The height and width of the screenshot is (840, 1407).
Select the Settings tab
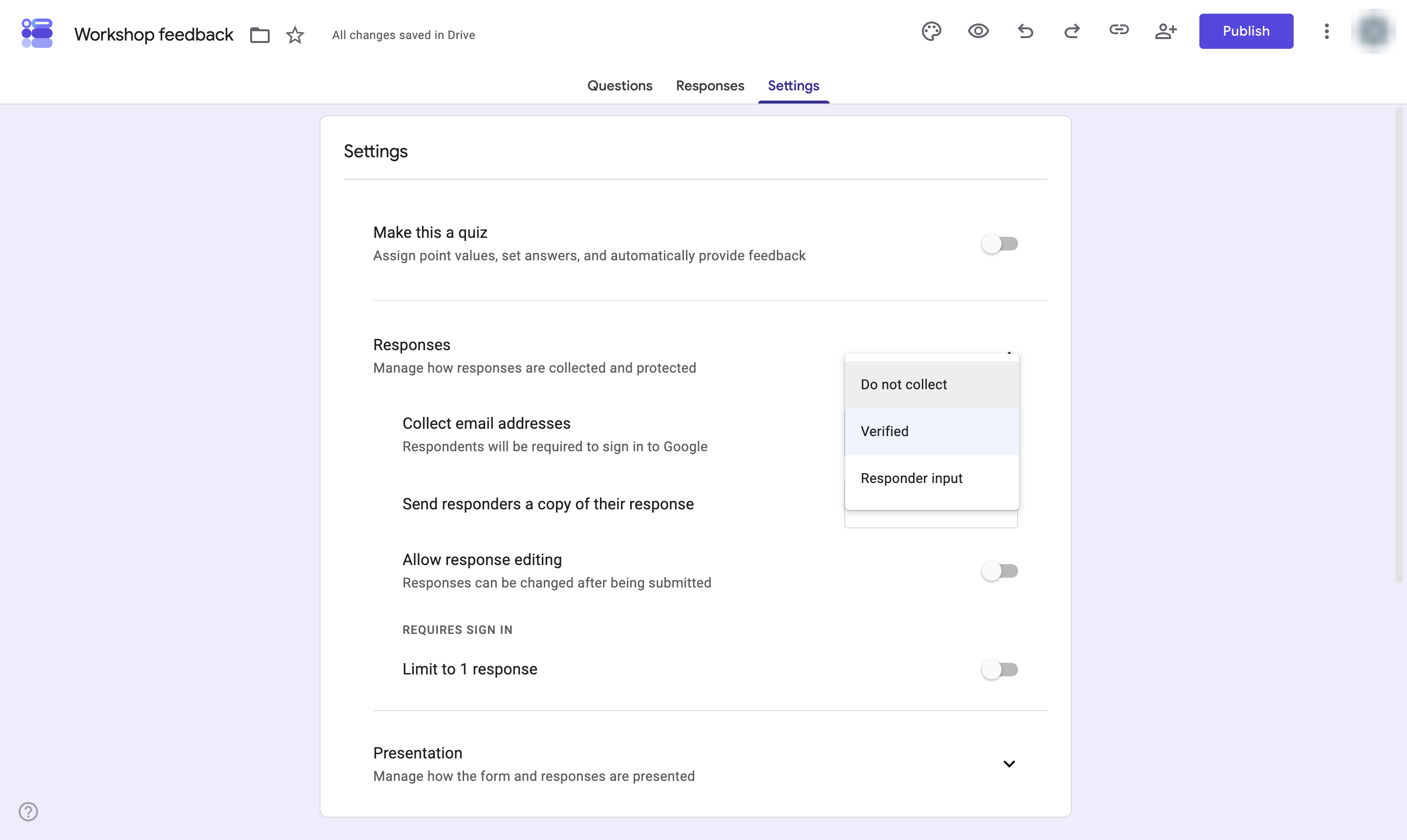coord(793,85)
